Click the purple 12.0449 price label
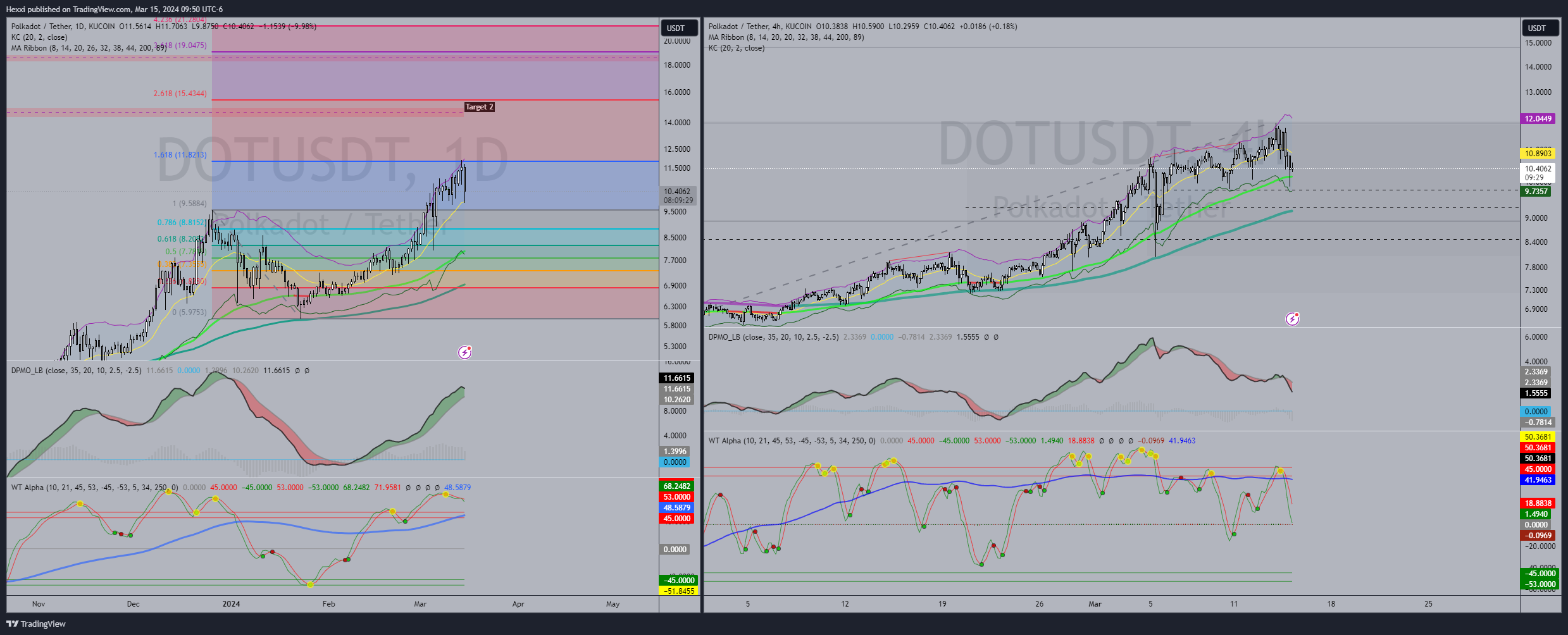The height and width of the screenshot is (635, 1568). (1538, 119)
